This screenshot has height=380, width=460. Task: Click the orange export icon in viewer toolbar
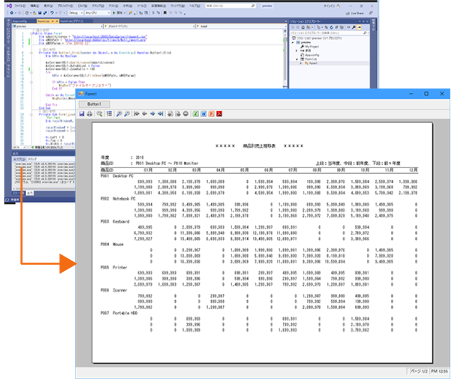211,114
